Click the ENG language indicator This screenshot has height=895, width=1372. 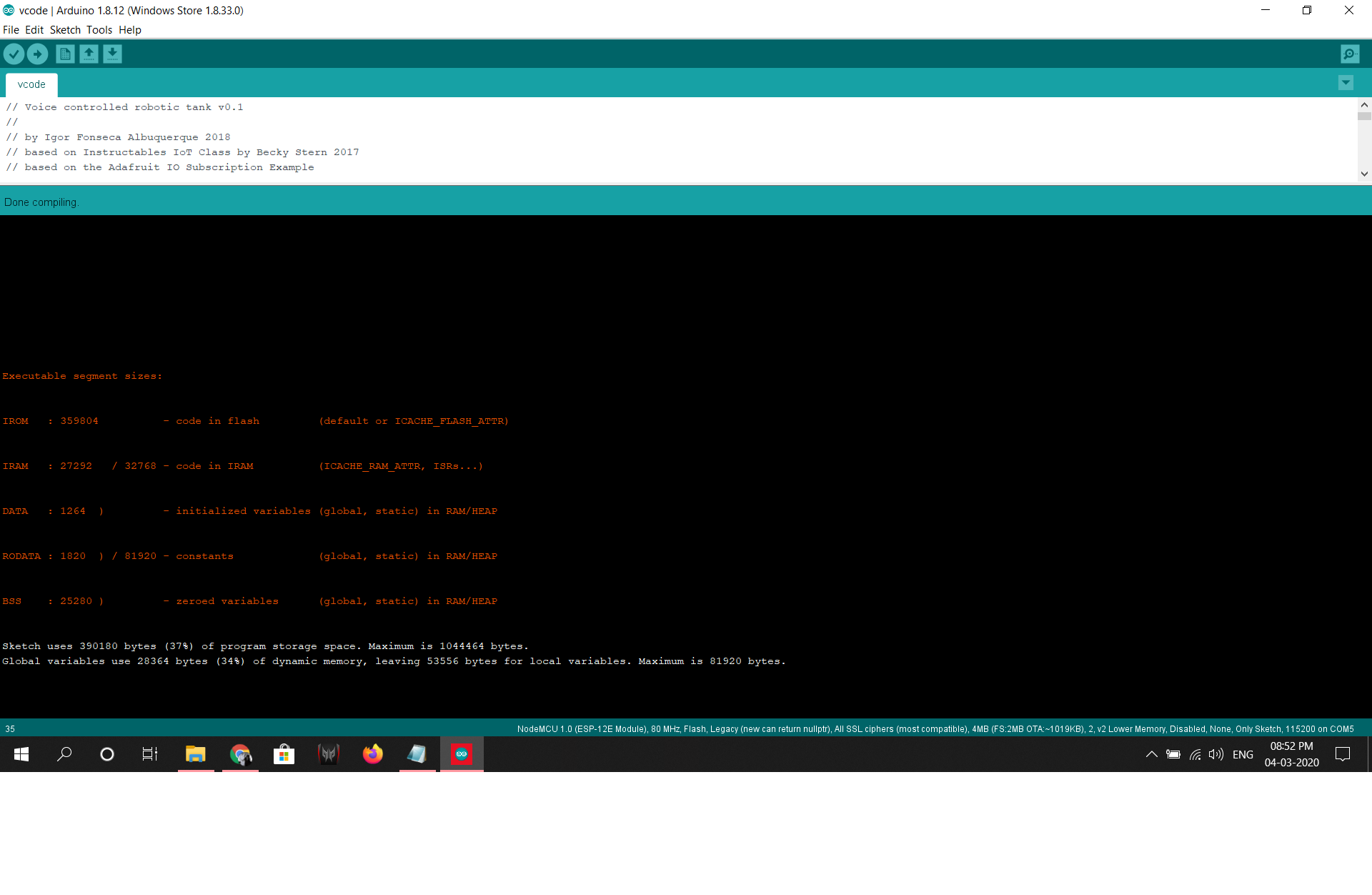click(1243, 754)
